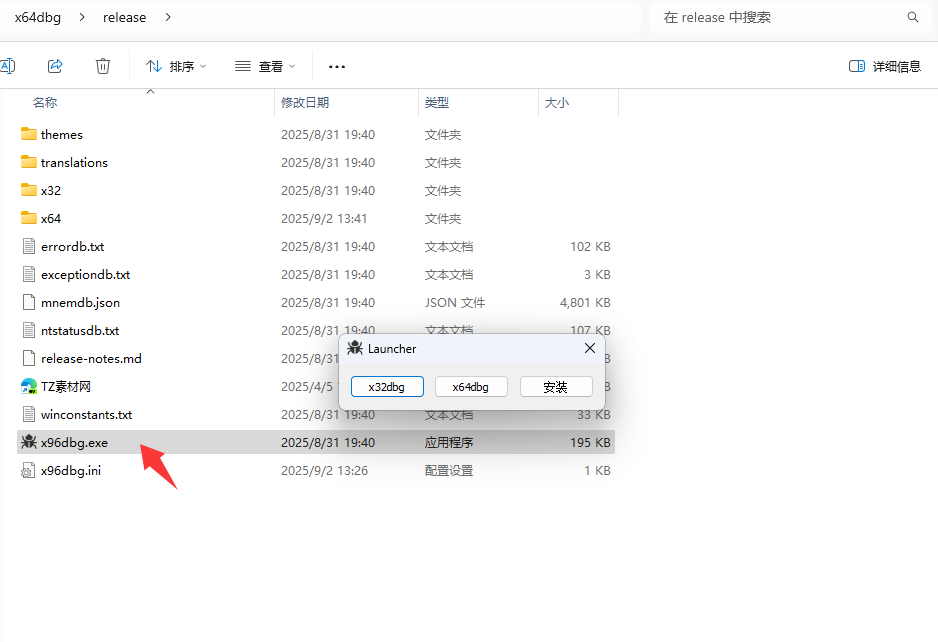Select the x32 folder icon
This screenshot has width=938, height=642.
point(29,190)
